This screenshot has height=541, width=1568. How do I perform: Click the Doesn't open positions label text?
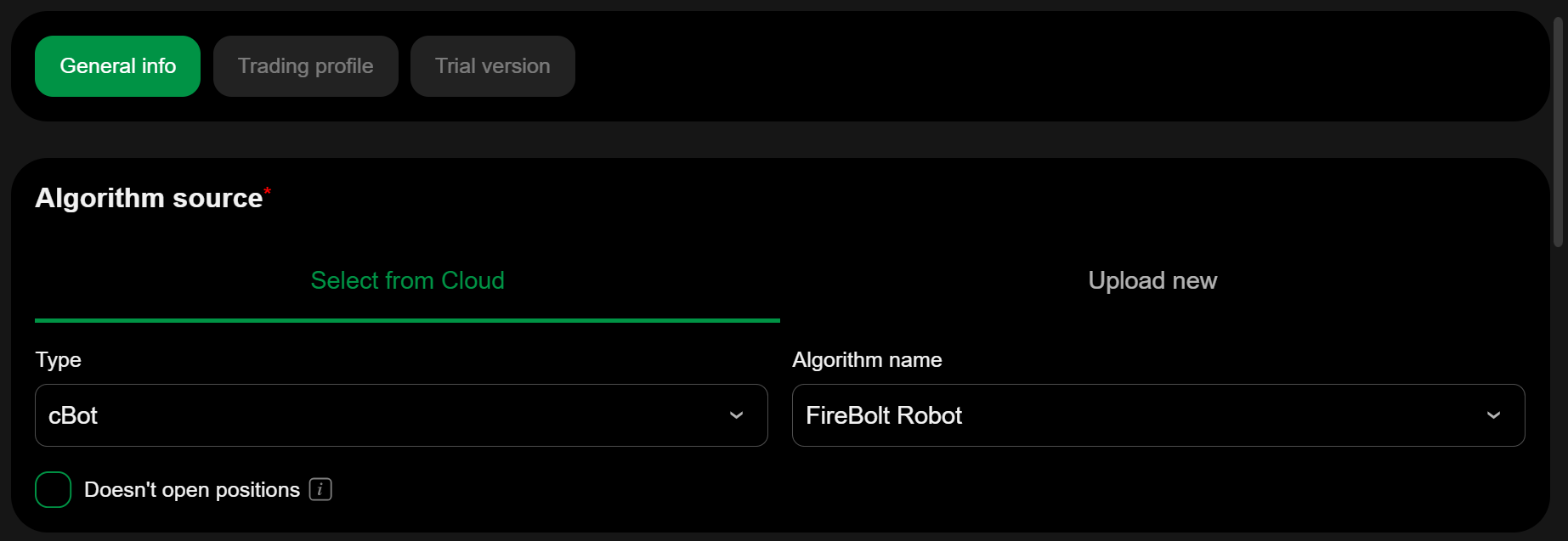point(192,490)
